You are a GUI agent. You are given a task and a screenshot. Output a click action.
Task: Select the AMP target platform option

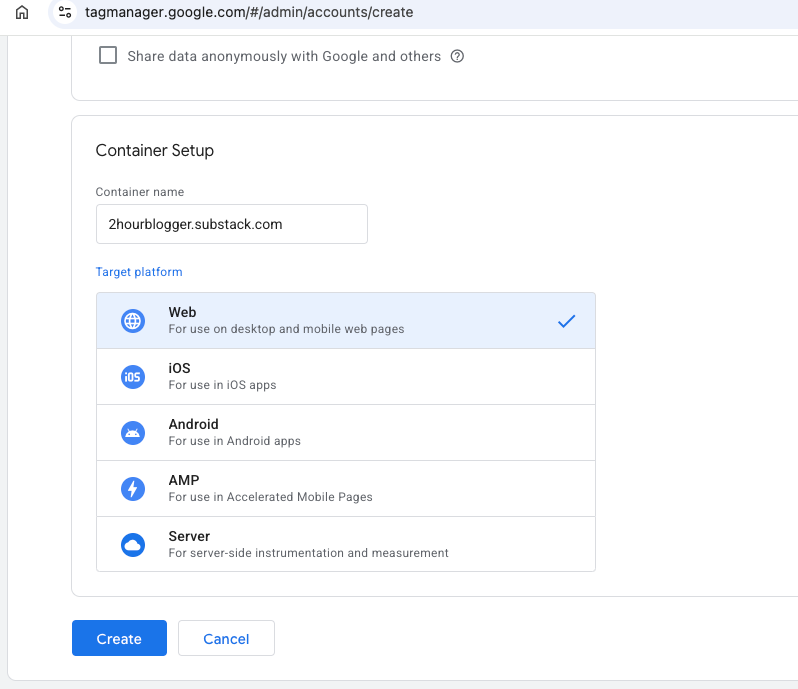tap(346, 489)
